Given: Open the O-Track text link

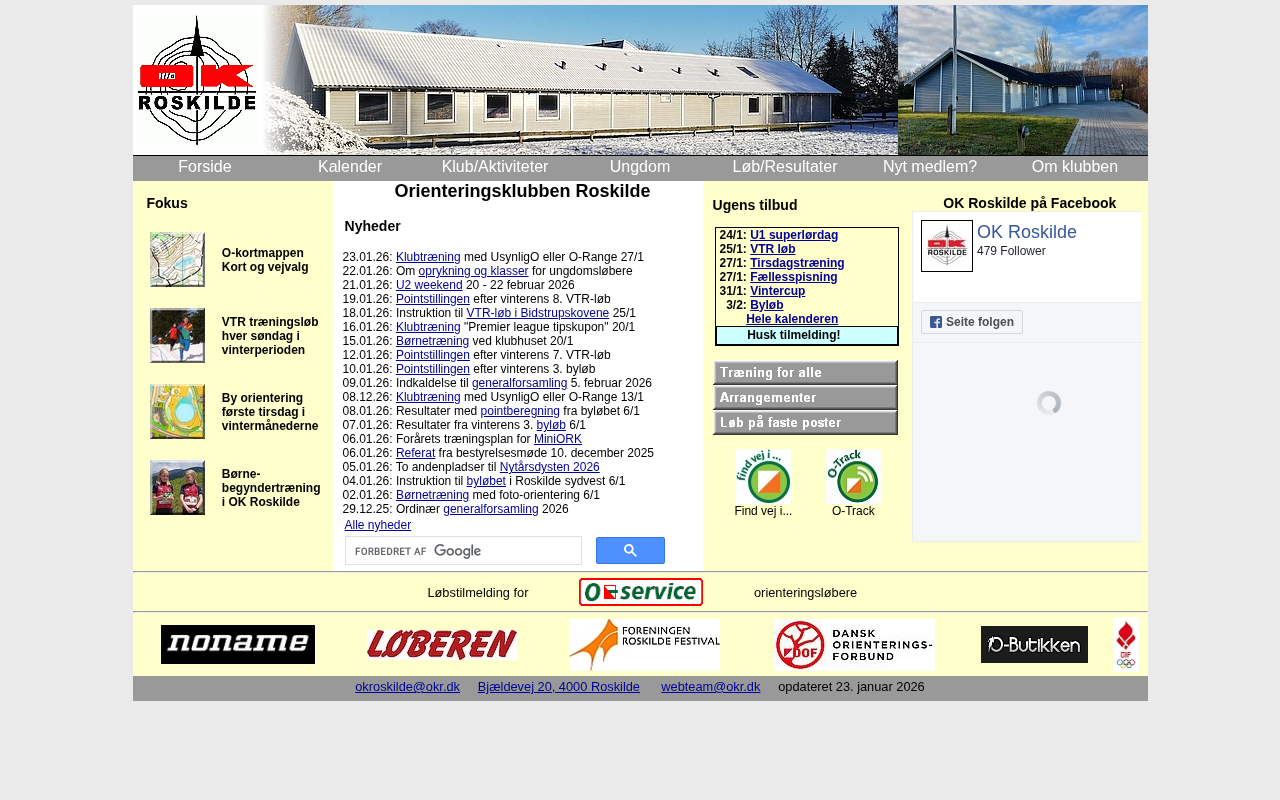Looking at the screenshot, I should coord(853,511).
